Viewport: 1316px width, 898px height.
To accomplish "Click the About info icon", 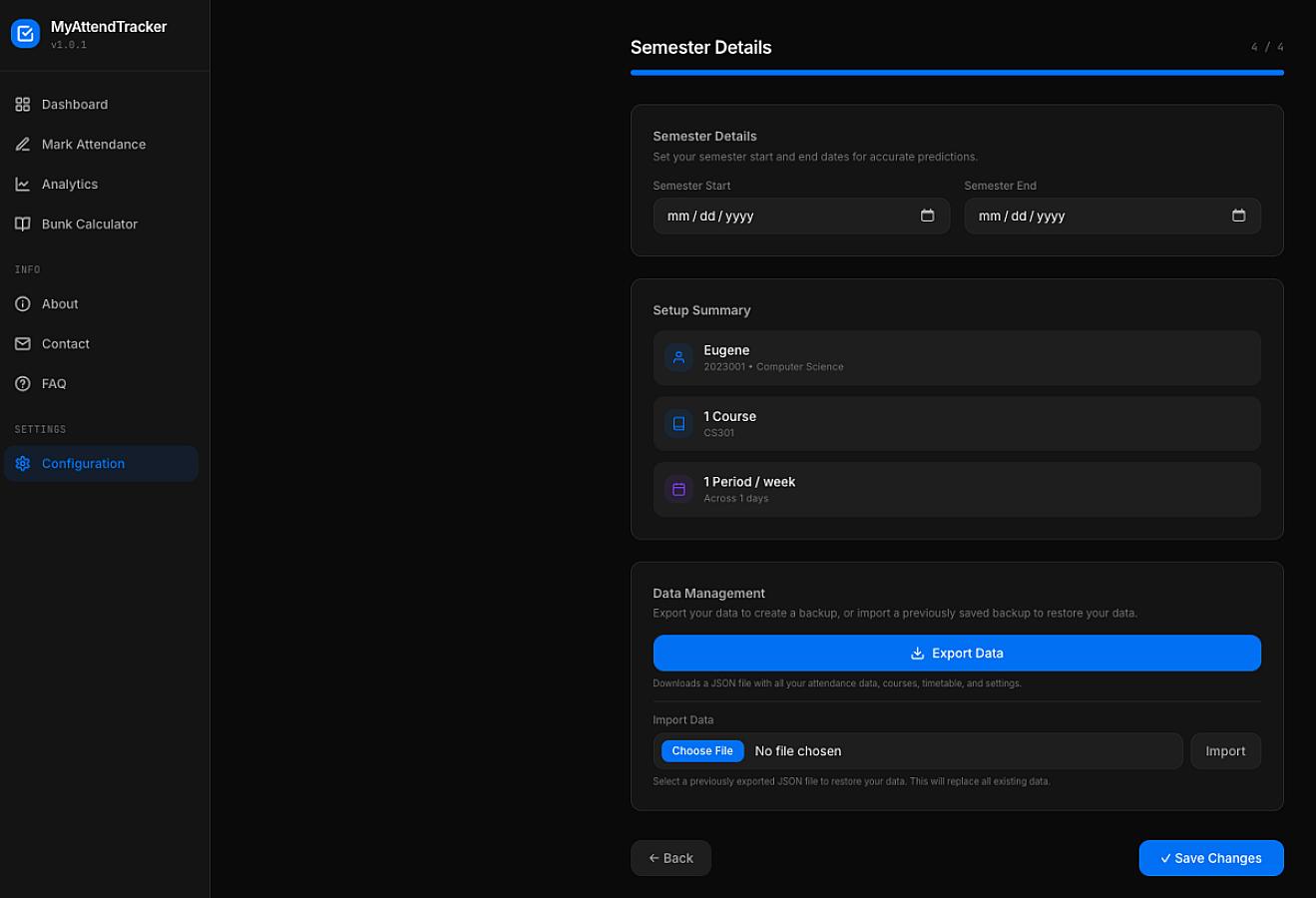I will 23,303.
